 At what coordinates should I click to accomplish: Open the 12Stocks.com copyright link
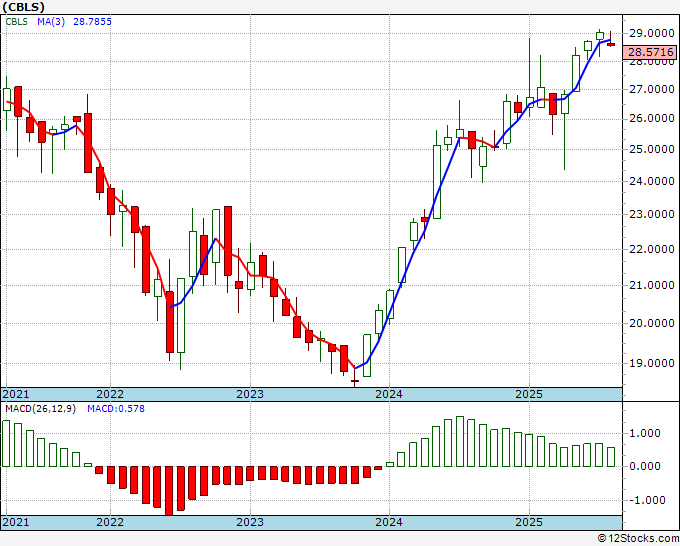[638, 539]
